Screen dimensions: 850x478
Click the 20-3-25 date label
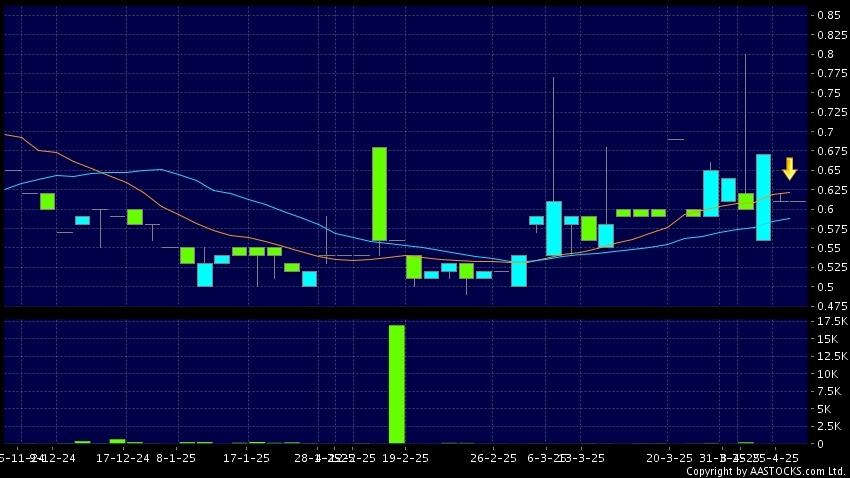tap(669, 458)
